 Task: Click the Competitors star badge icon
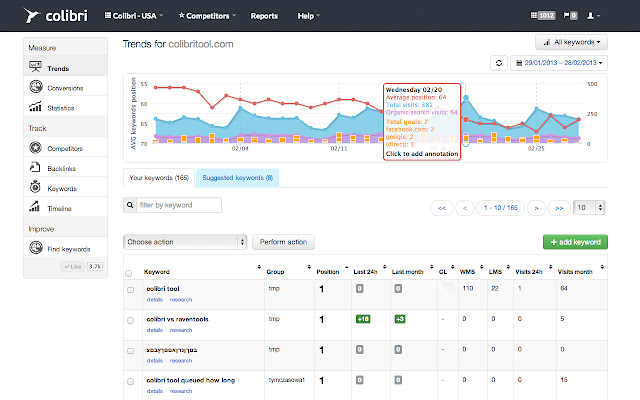pyautogui.click(x=36, y=147)
